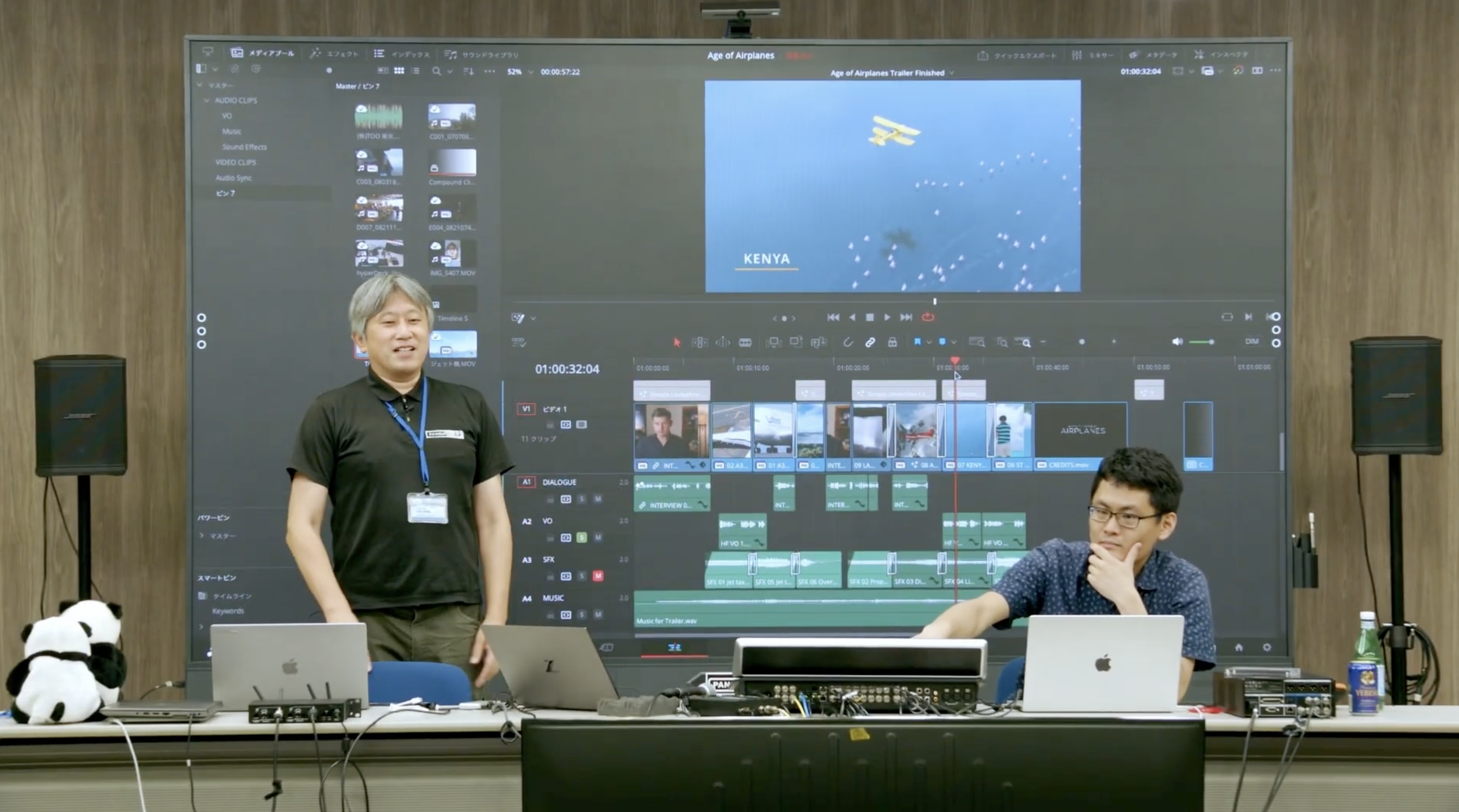Click Custom Zoom icon

coord(1023,343)
